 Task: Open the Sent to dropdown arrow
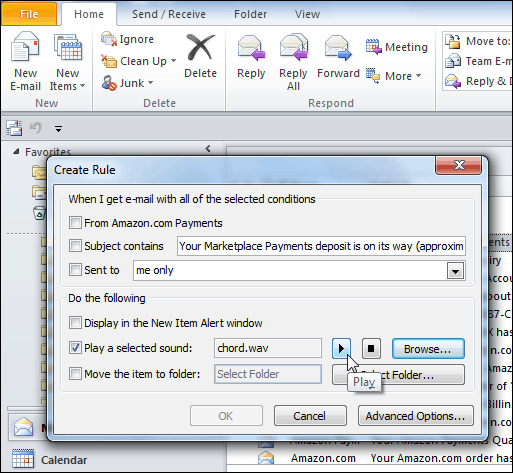(455, 271)
